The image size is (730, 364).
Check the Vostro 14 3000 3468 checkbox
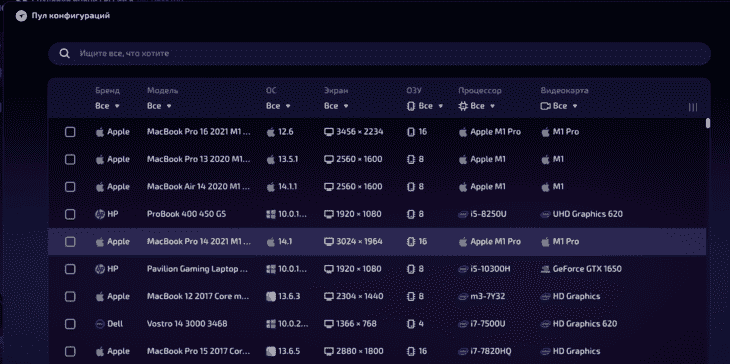pos(70,324)
